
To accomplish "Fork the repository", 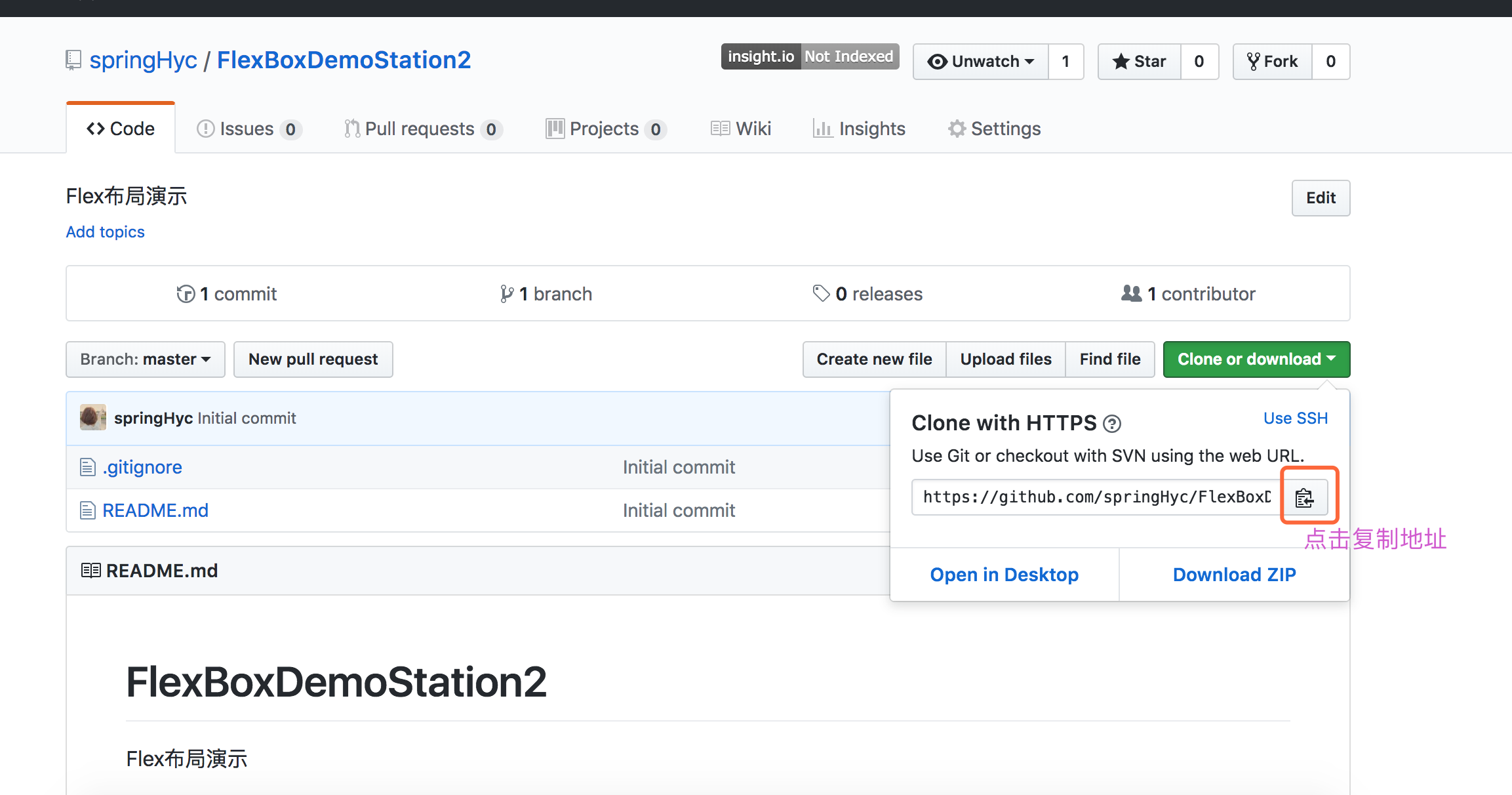I will pyautogui.click(x=1272, y=62).
